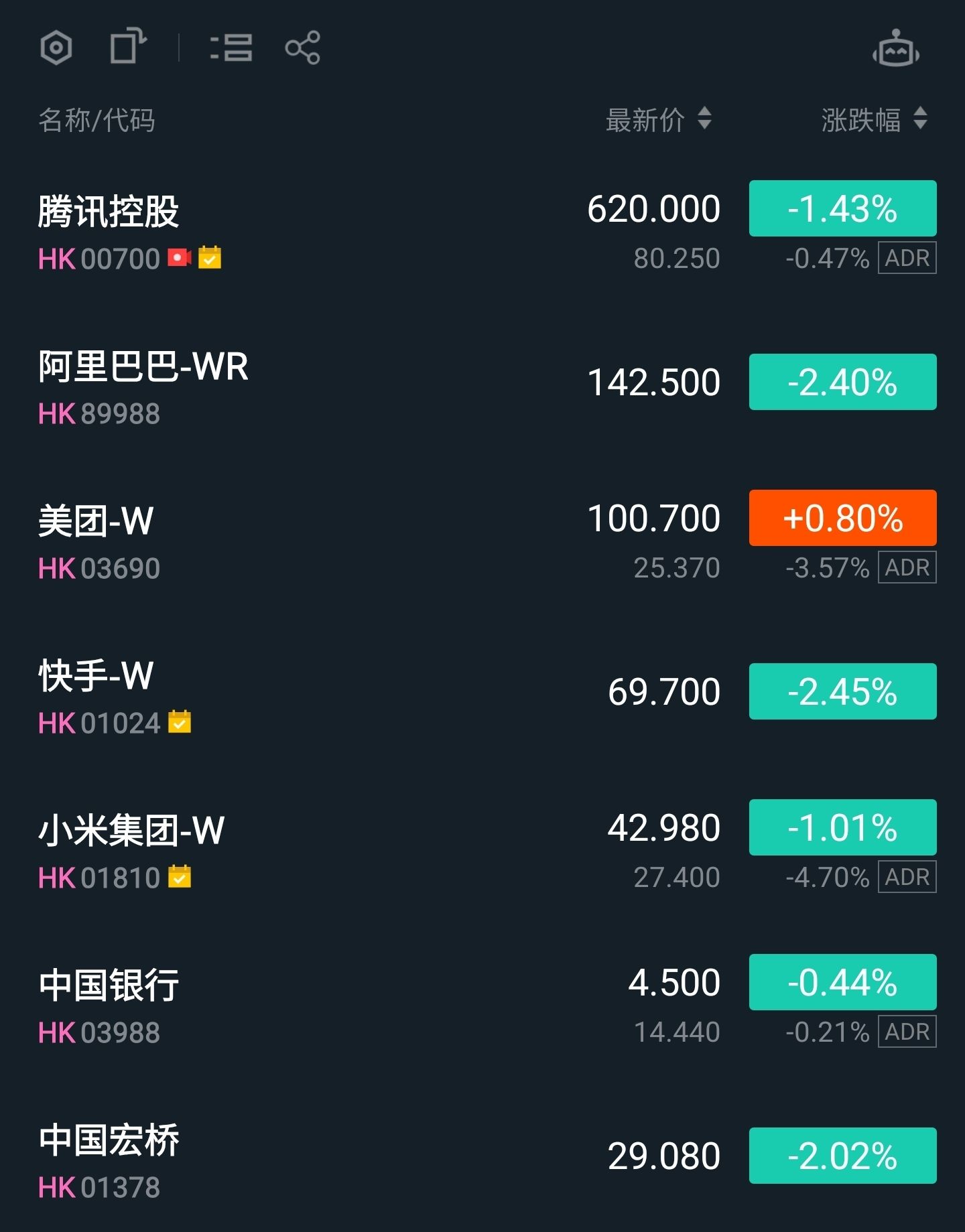This screenshot has width=965, height=1232.
Task: Switch the list layout view icon
Action: pyautogui.click(x=231, y=48)
